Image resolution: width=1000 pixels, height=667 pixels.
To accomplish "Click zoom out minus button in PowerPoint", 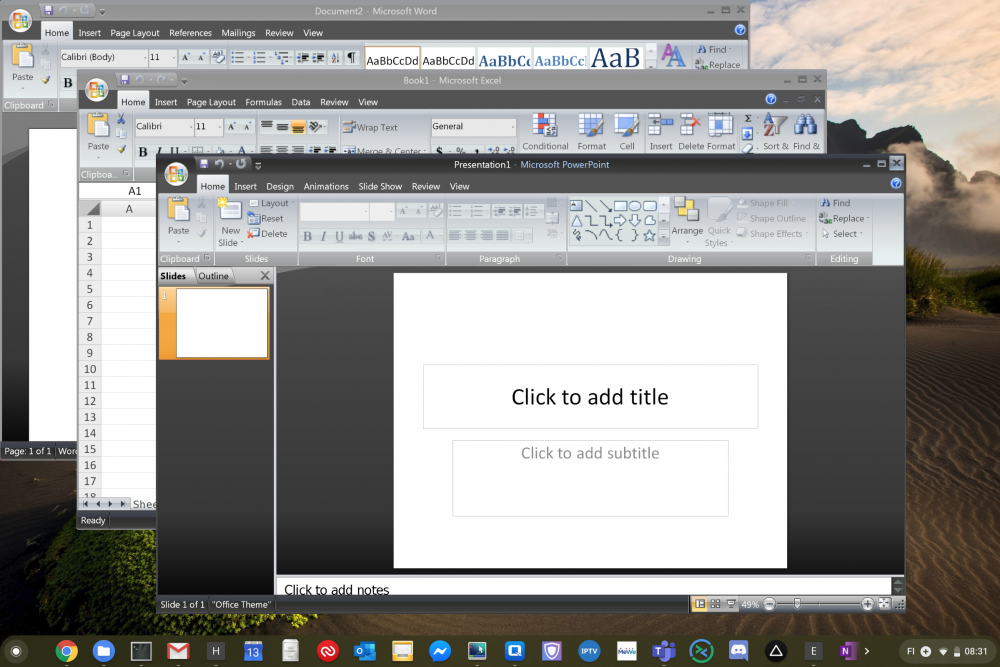I will click(x=769, y=604).
